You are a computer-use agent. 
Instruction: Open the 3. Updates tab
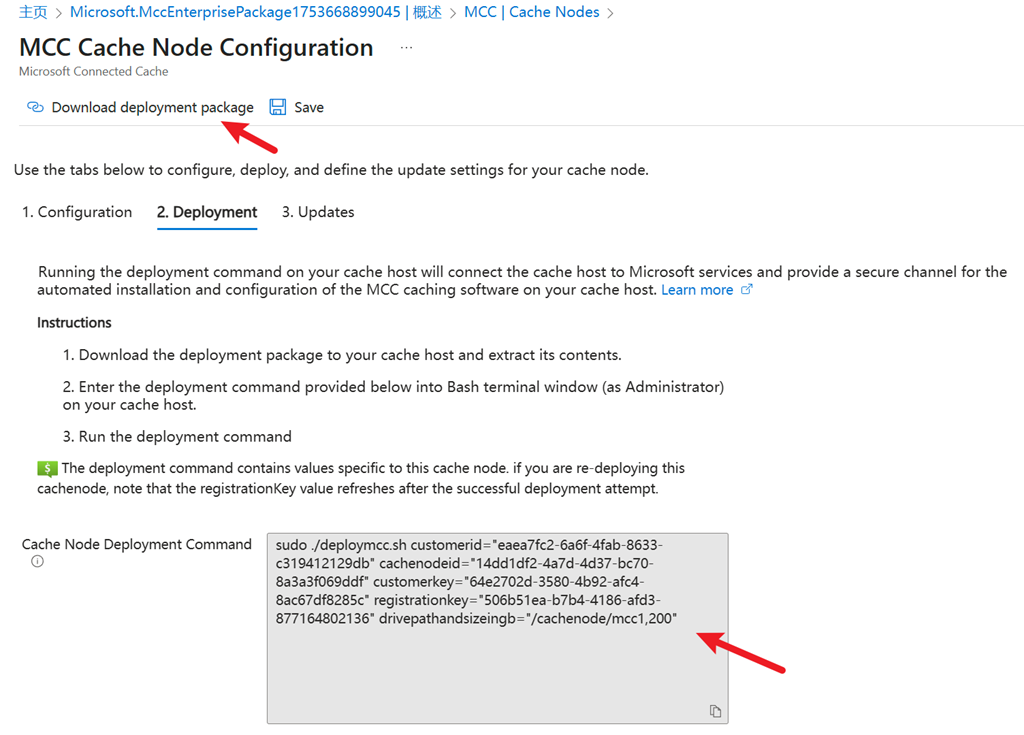tap(318, 212)
